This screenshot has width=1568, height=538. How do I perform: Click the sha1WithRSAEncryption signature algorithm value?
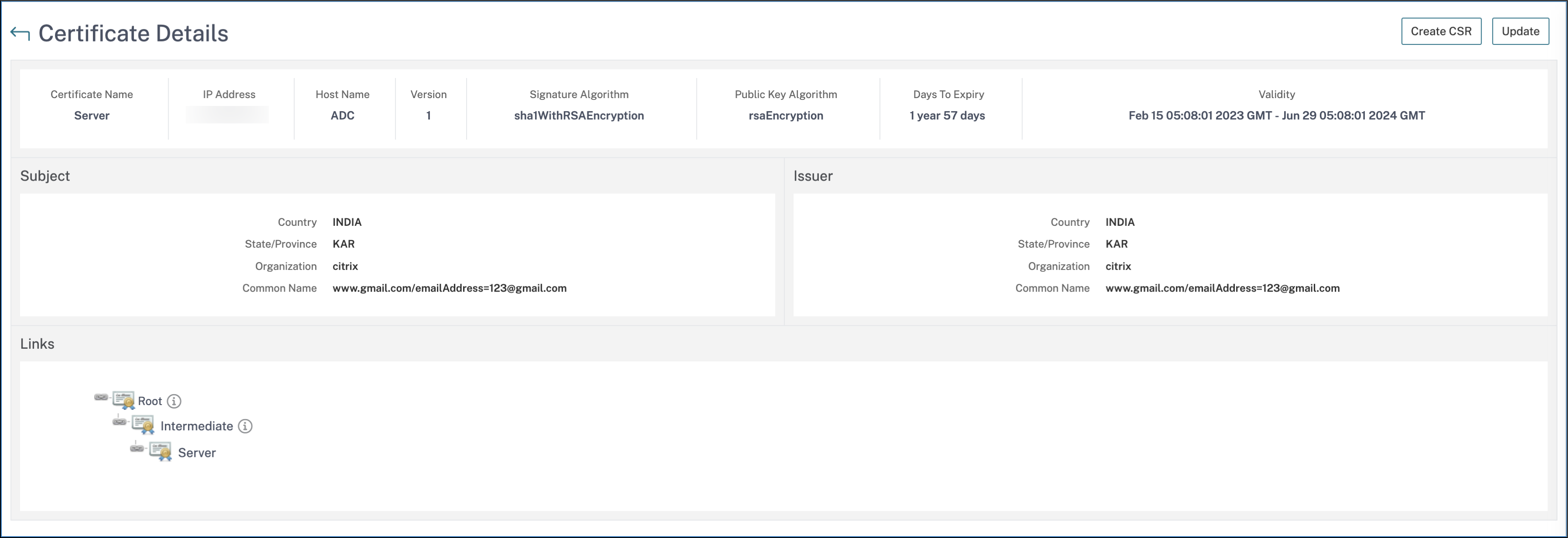point(579,116)
